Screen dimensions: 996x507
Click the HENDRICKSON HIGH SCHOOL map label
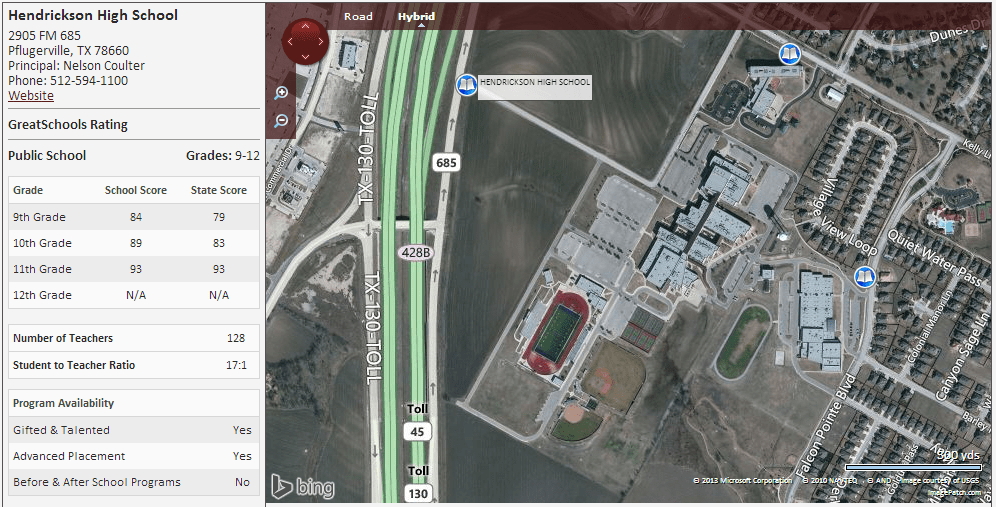click(535, 82)
